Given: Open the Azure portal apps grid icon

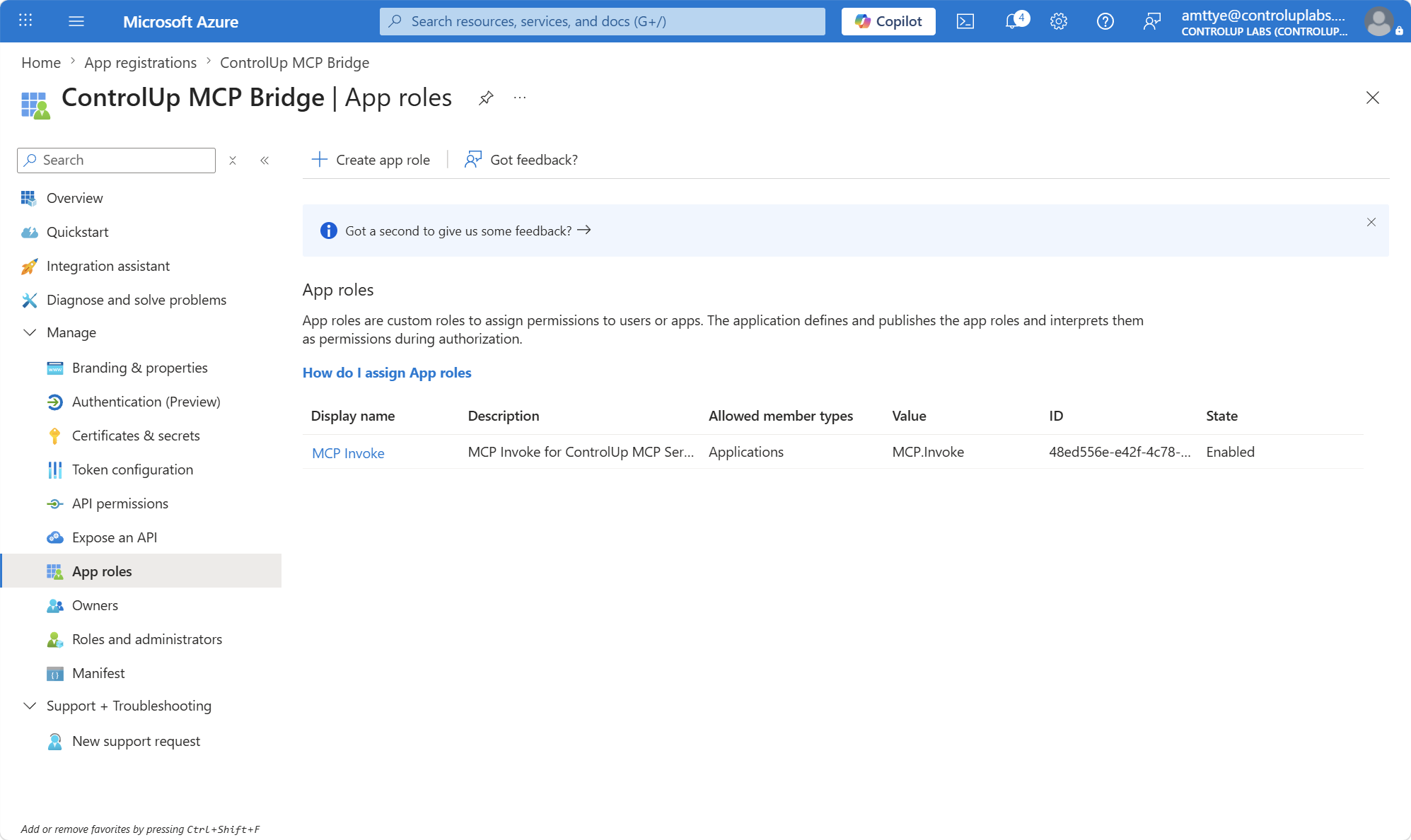Looking at the screenshot, I should 25,21.
